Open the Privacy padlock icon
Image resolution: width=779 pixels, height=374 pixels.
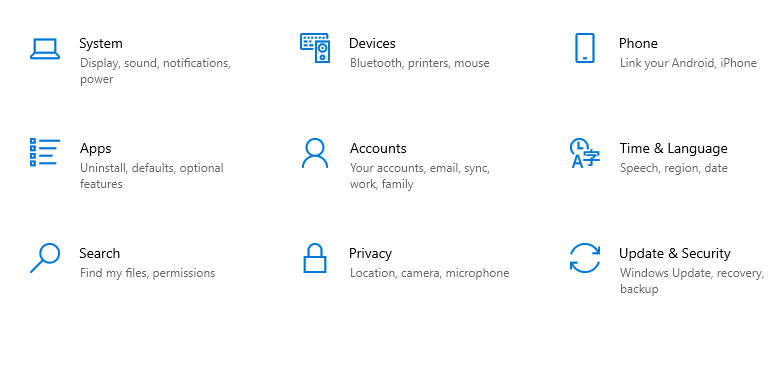(x=315, y=258)
